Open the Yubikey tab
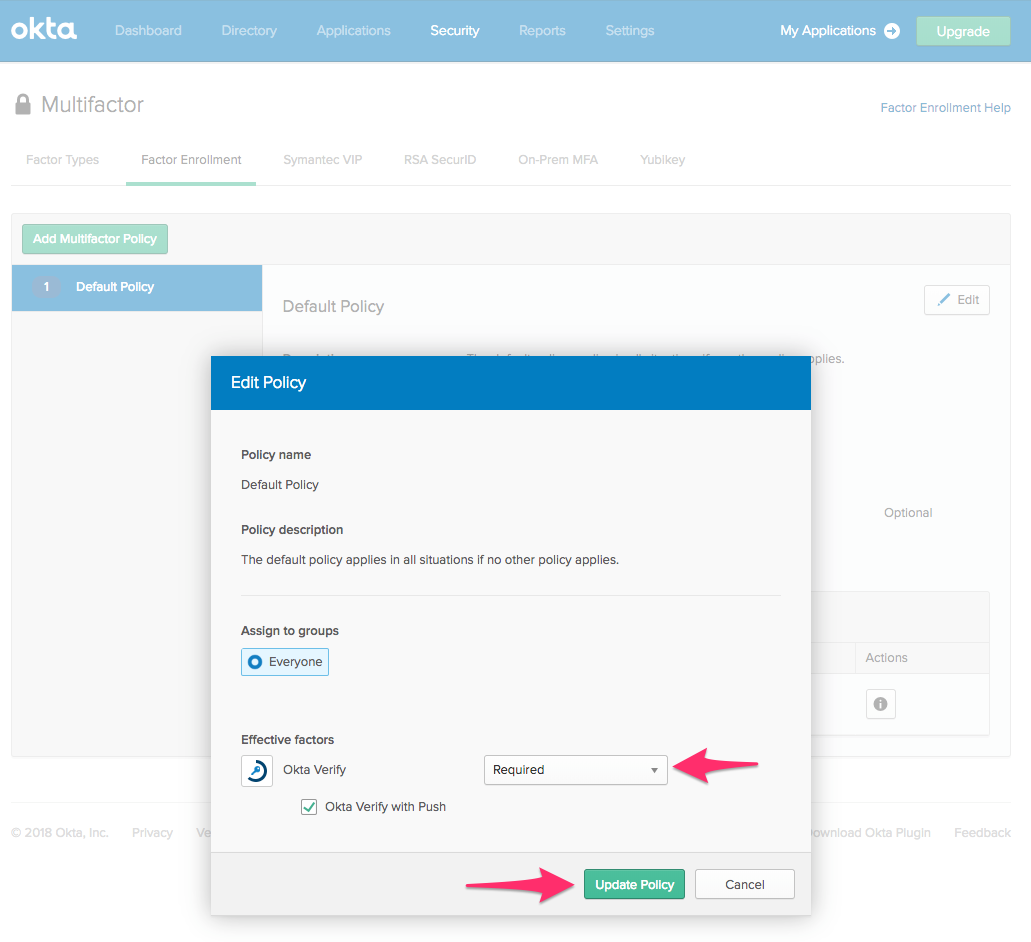1031x942 pixels. pos(662,160)
